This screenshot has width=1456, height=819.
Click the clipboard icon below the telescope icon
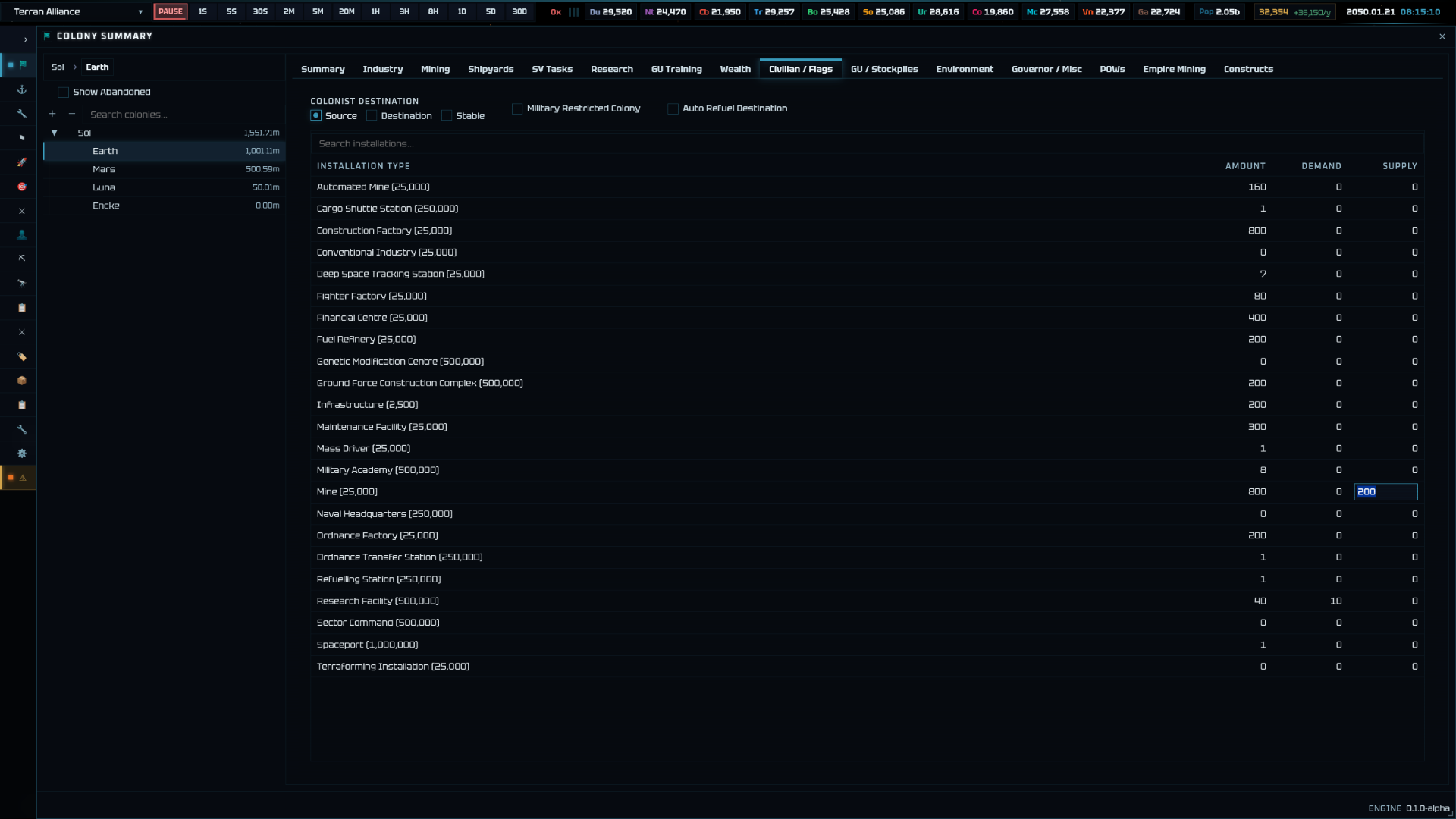(22, 308)
